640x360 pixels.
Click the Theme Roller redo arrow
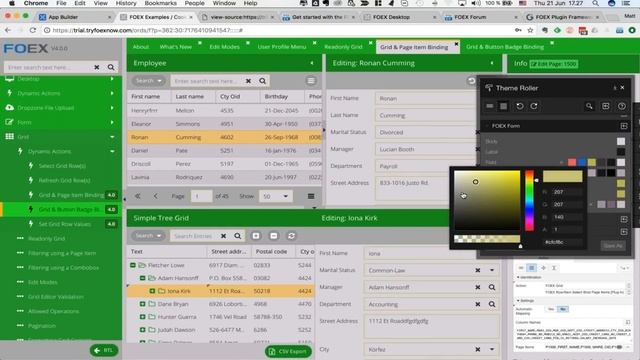534,106
